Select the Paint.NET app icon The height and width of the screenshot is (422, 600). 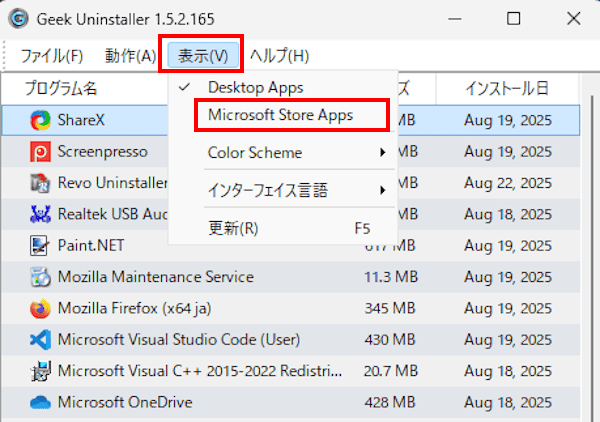pos(40,246)
